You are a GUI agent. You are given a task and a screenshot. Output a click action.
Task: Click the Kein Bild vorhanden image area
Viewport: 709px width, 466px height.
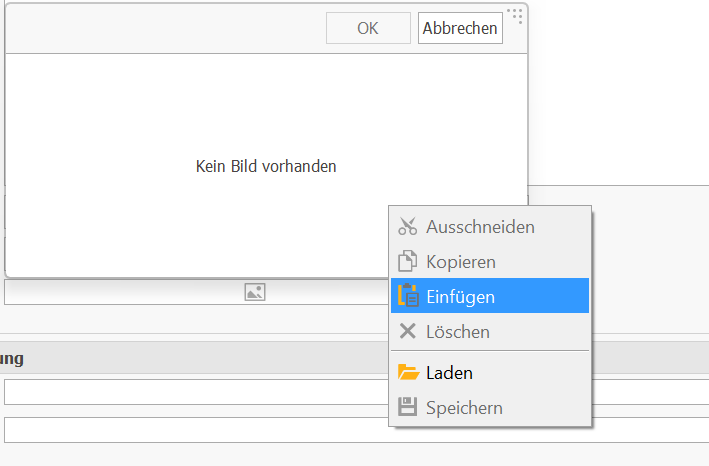pos(266,165)
